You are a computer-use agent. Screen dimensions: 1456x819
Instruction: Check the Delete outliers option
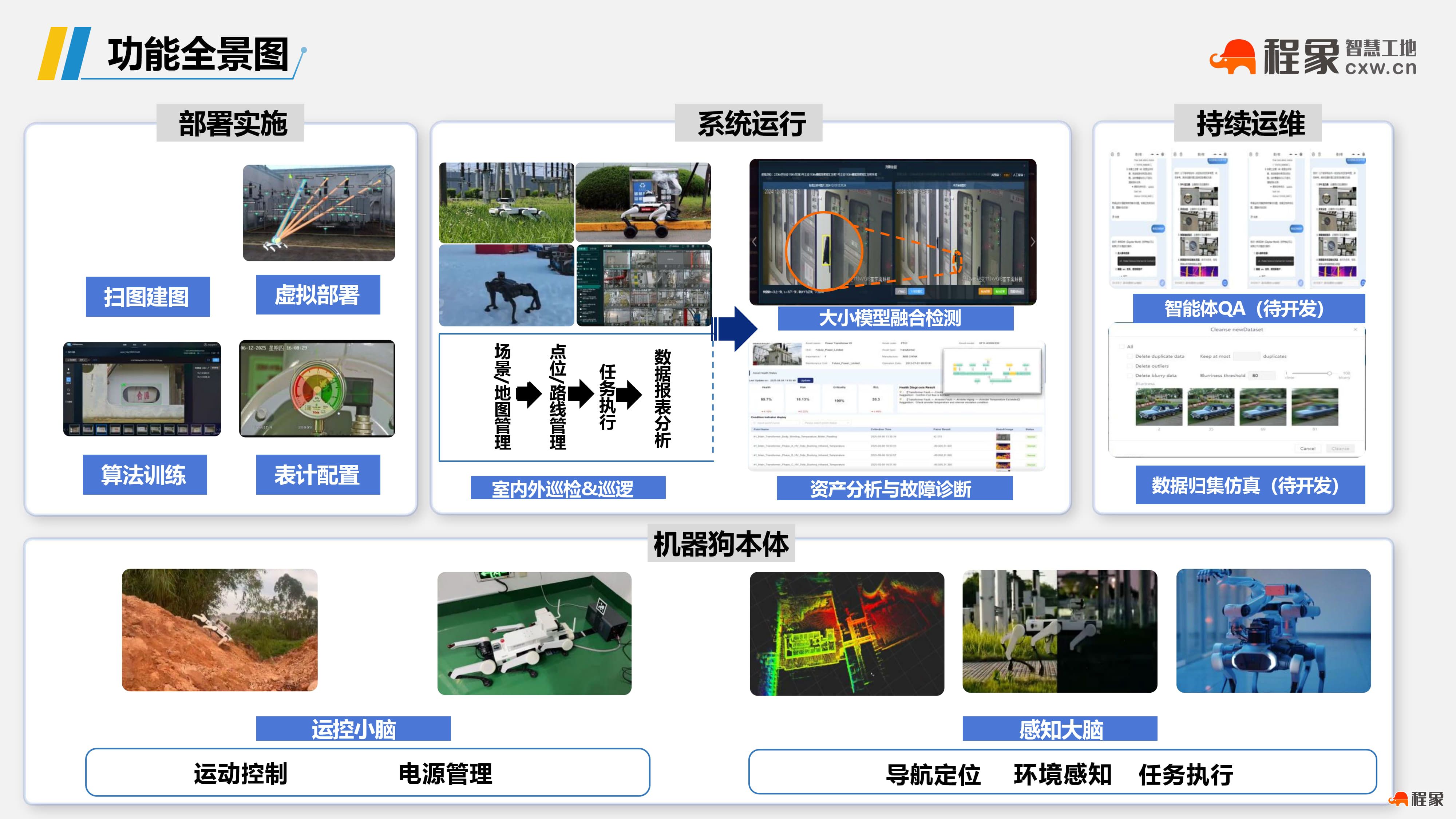(x=1130, y=366)
